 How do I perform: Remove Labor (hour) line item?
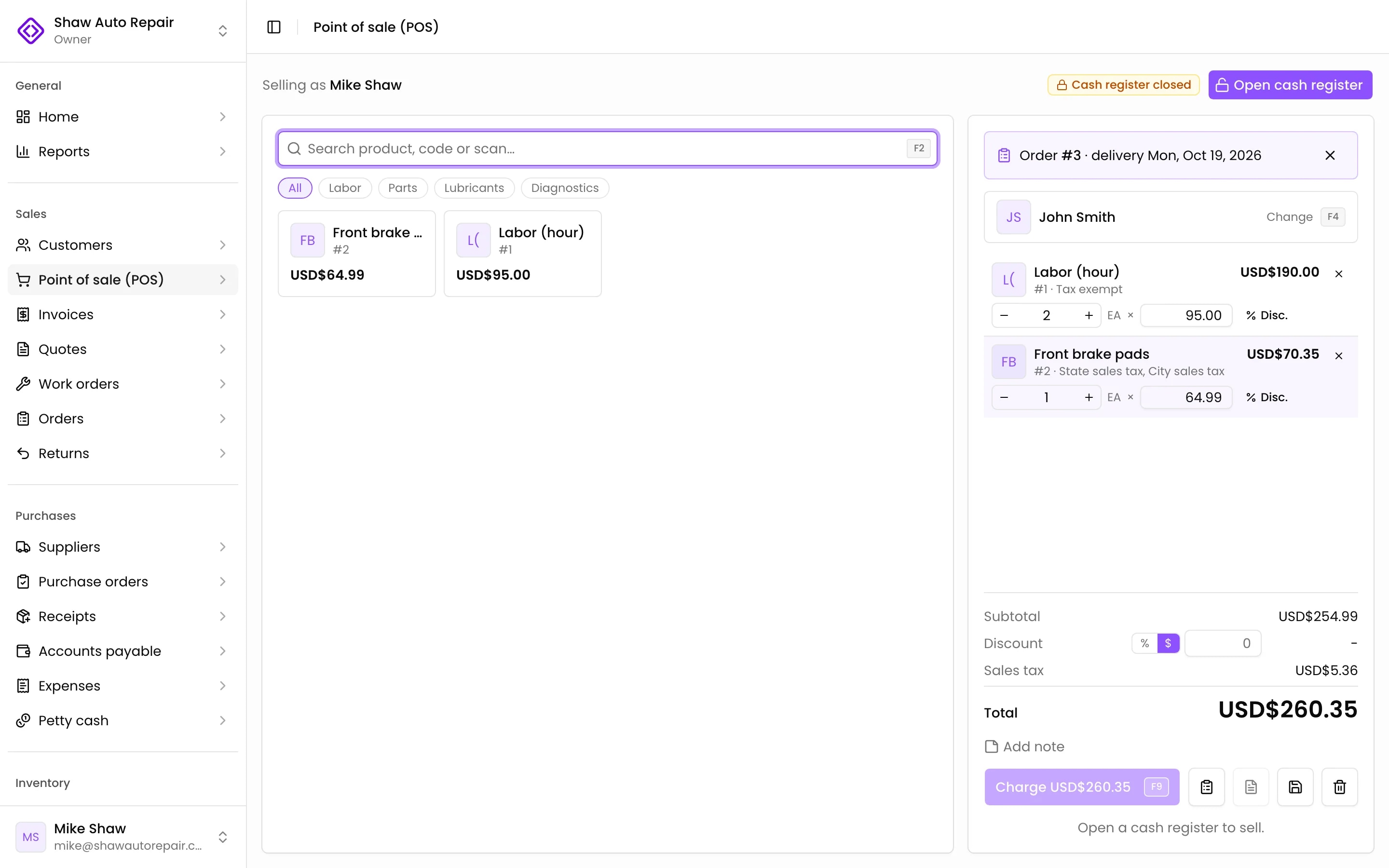point(1338,274)
